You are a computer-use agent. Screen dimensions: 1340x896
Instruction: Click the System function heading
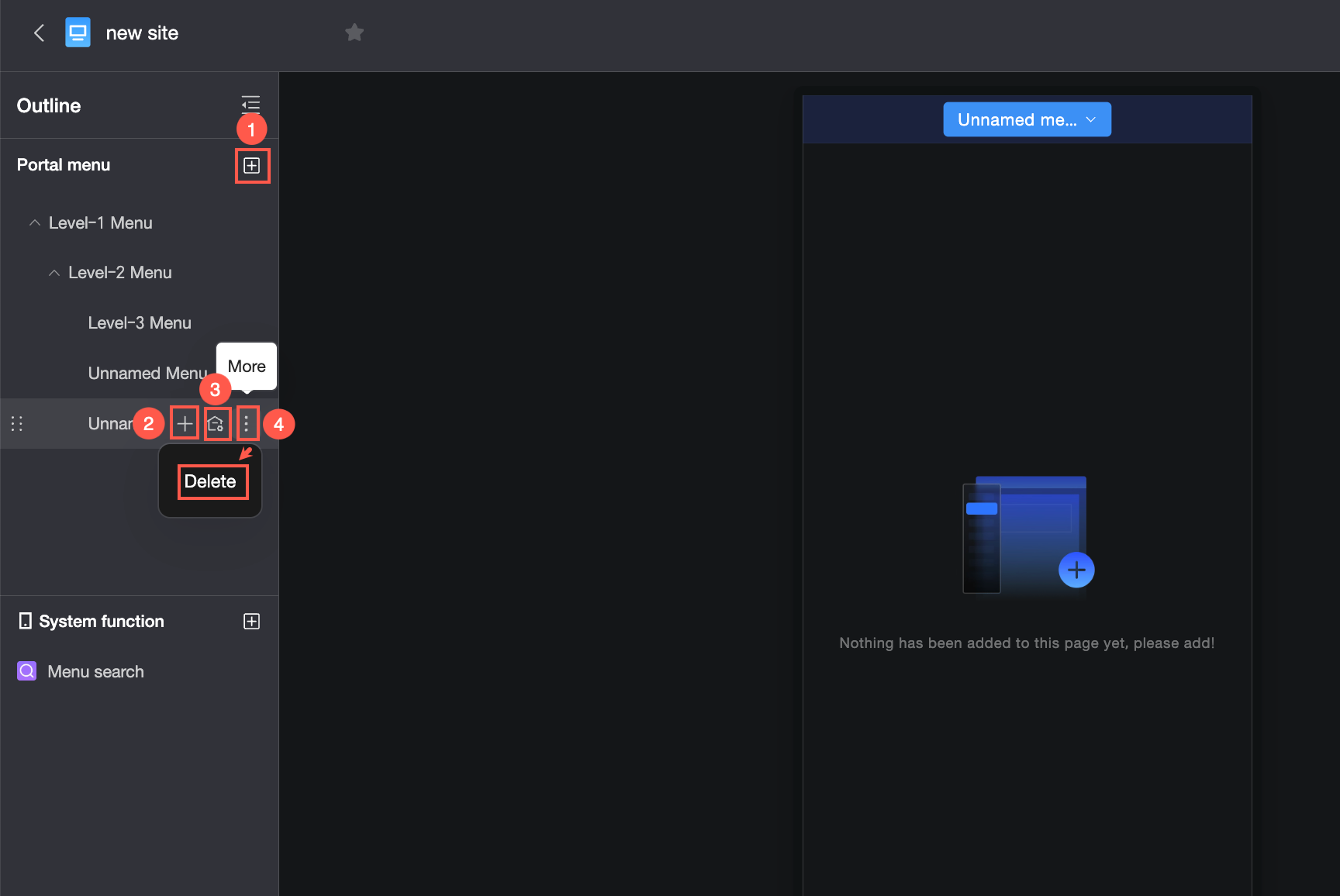[x=102, y=621]
